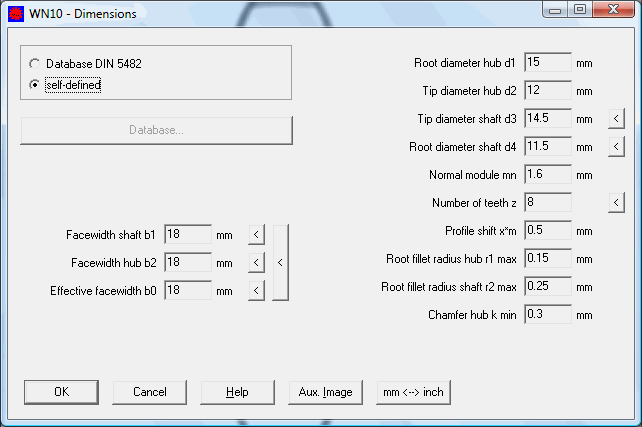Click the '<' button next to Number of teeth z
Viewport: 642px width, 427px height.
click(617, 203)
